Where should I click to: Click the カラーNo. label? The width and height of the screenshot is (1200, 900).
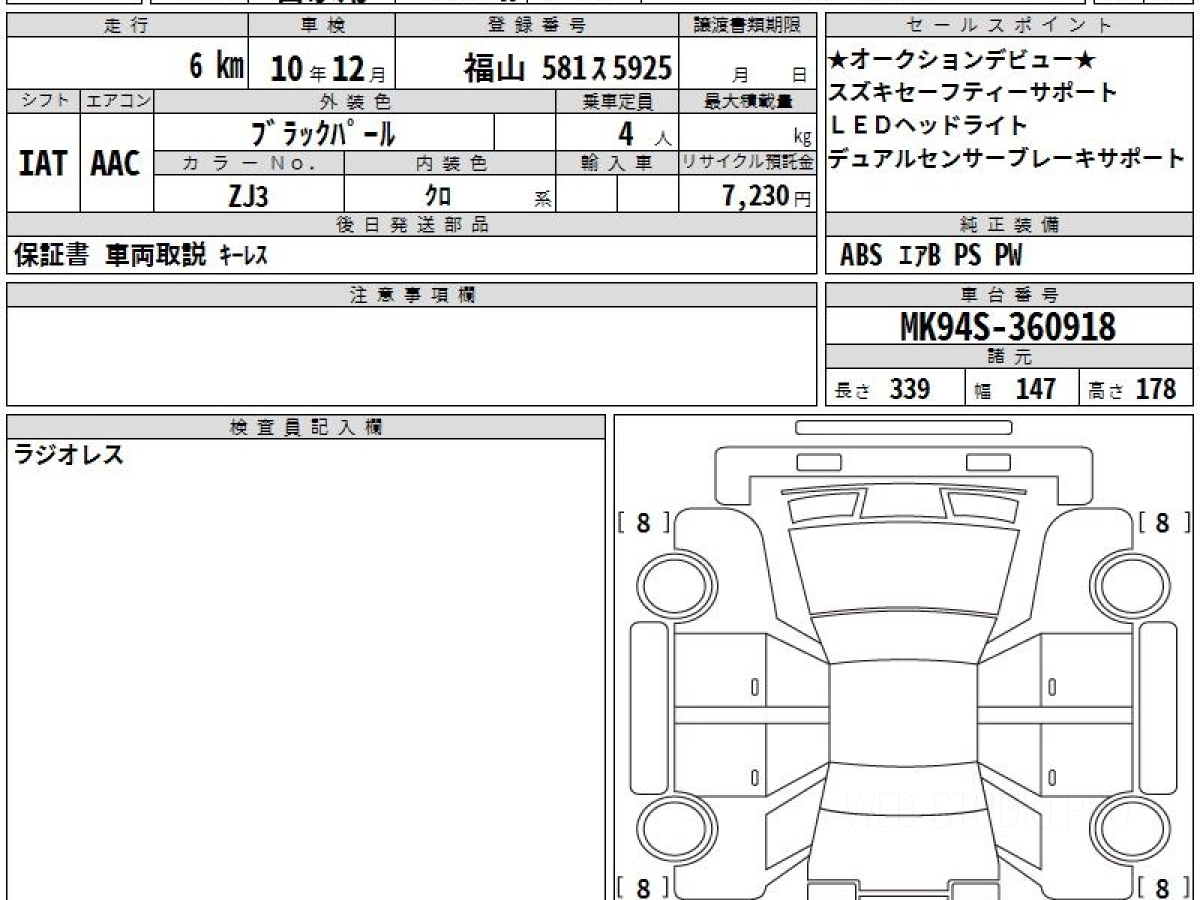tap(249, 163)
